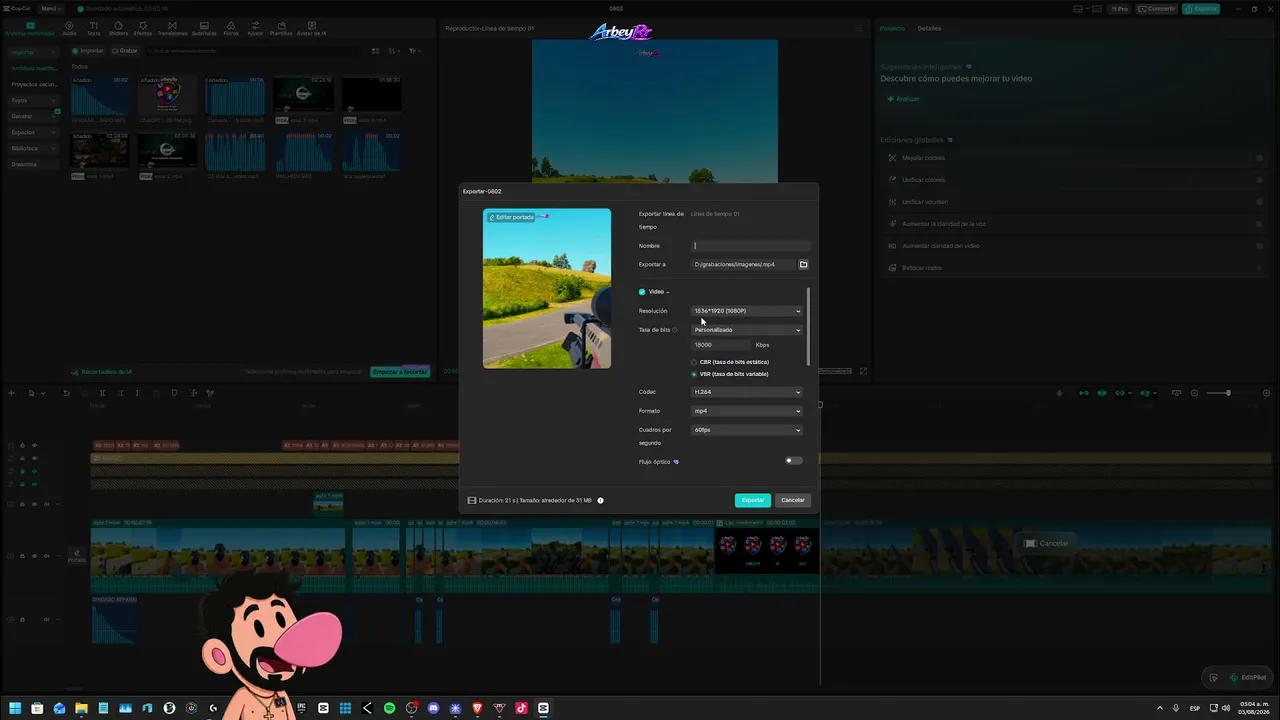Switch to the Detalles tab in right panel
Image resolution: width=1280 pixels, height=720 pixels.
(x=929, y=28)
